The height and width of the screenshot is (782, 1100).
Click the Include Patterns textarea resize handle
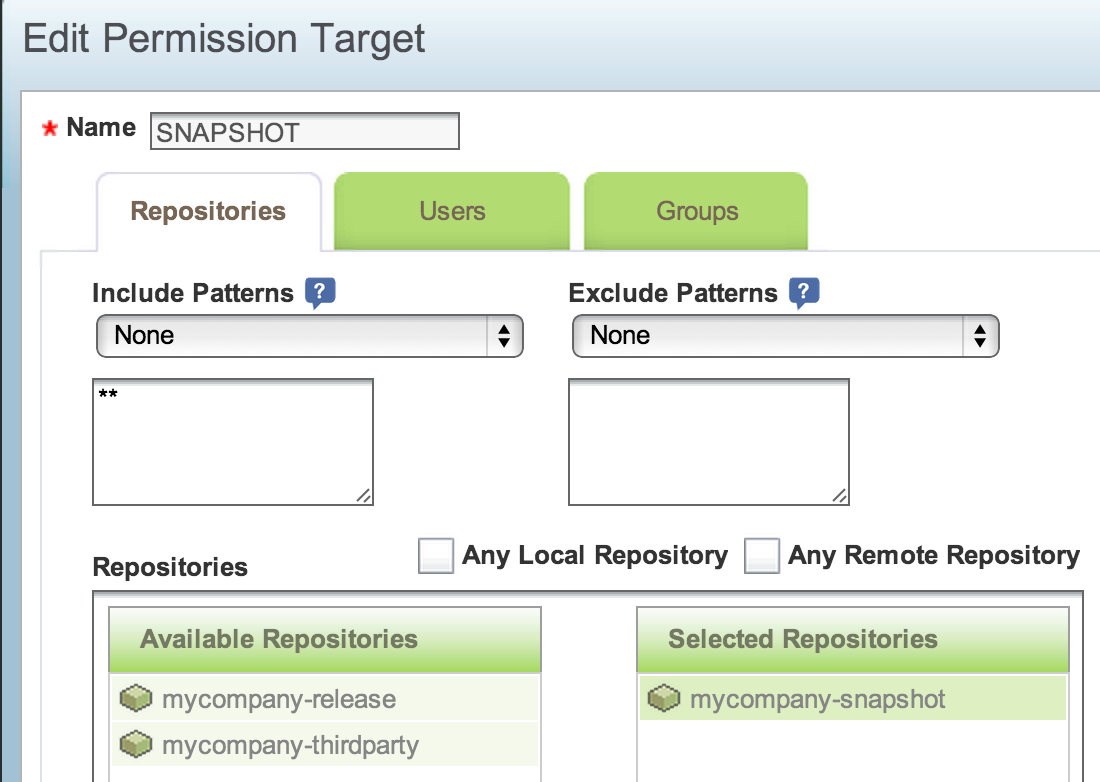(362, 494)
